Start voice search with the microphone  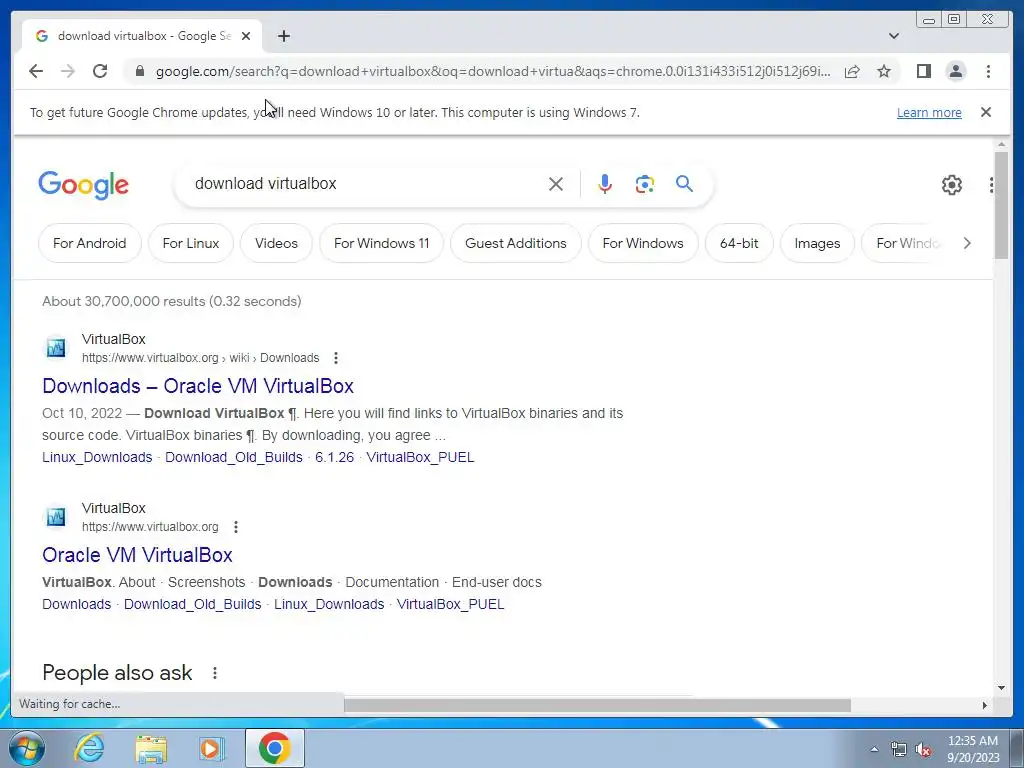[x=605, y=184]
